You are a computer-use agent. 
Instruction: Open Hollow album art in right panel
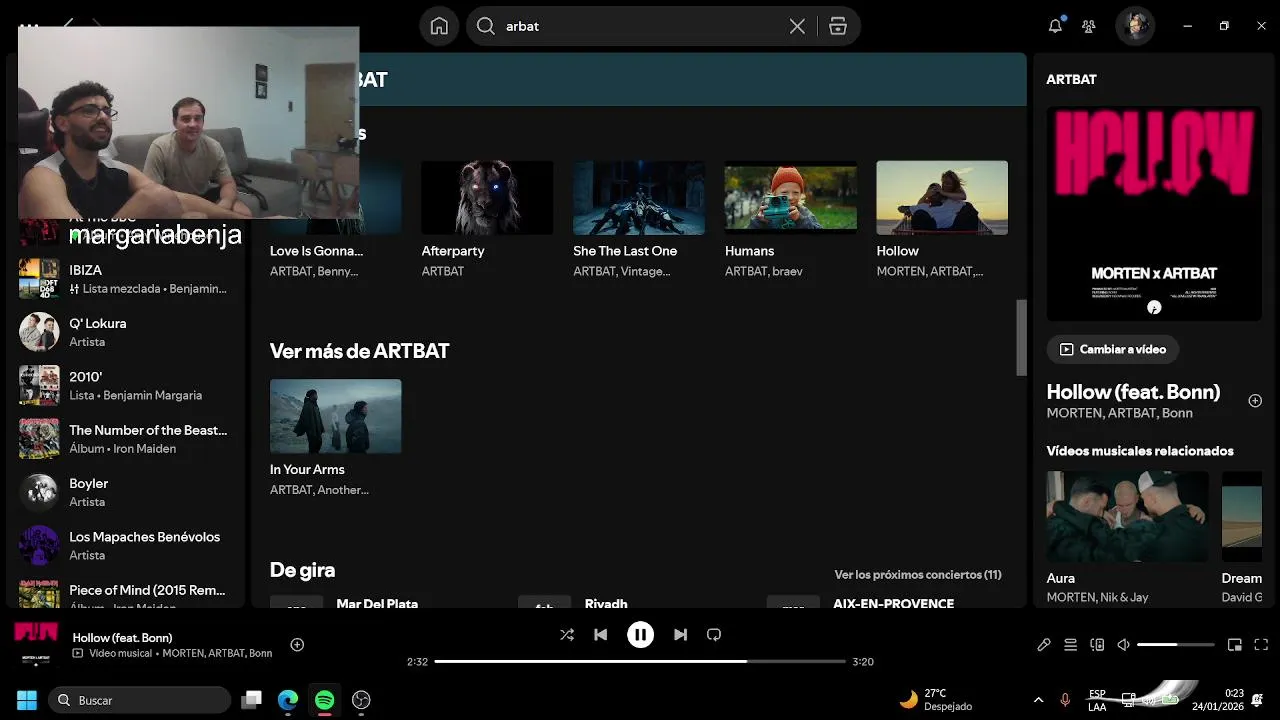[x=1154, y=214]
